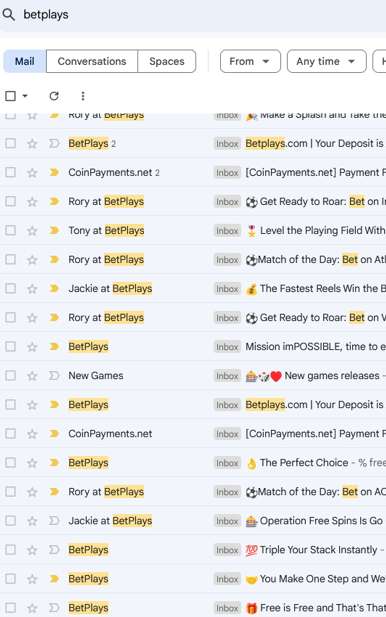This screenshot has width=386, height=617.
Task: Open the Any time filter dropdown
Action: 327,61
